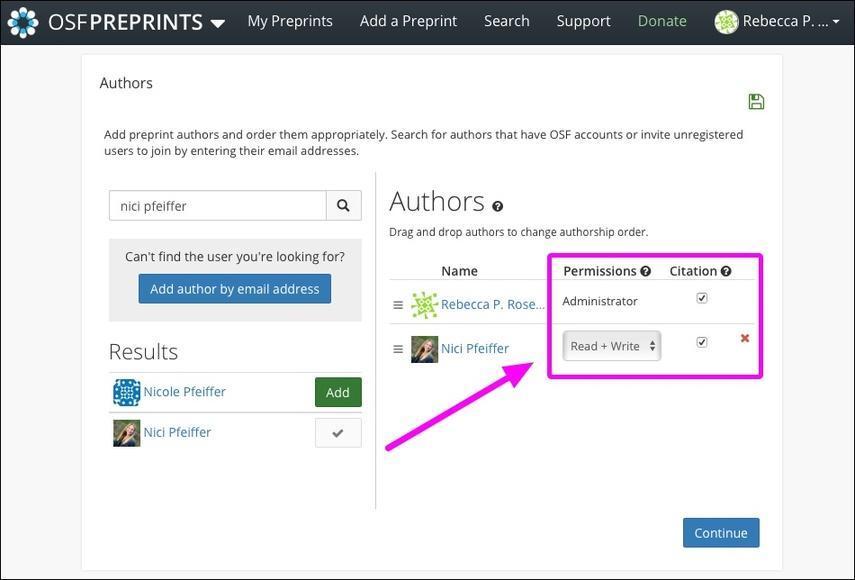Open the Authors help question icon
Screen dimensions: 855x580
[497, 206]
